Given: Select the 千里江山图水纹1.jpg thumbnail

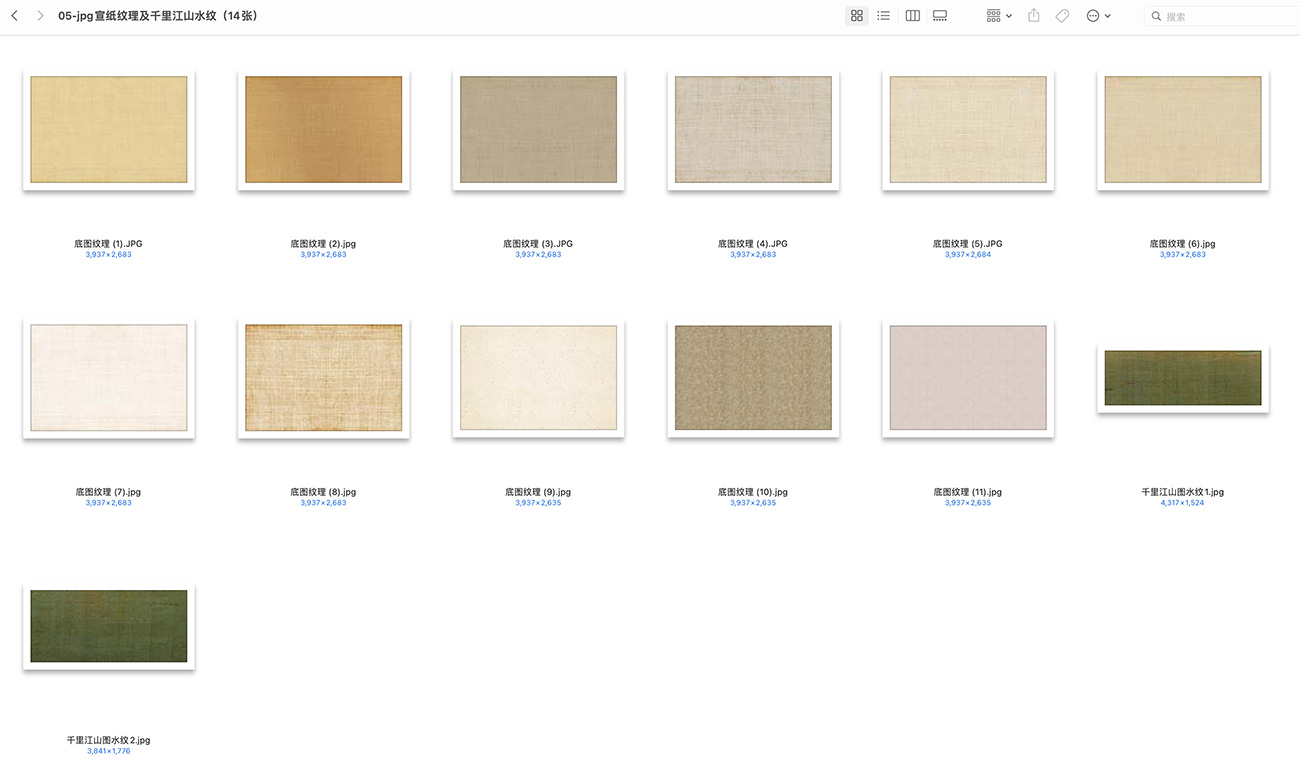Looking at the screenshot, I should pyautogui.click(x=1183, y=378).
